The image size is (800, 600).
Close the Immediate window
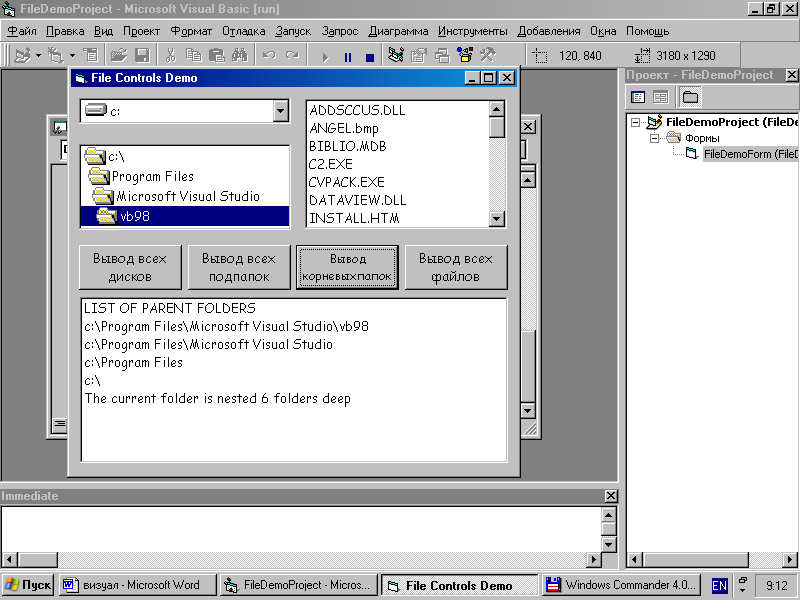point(611,496)
